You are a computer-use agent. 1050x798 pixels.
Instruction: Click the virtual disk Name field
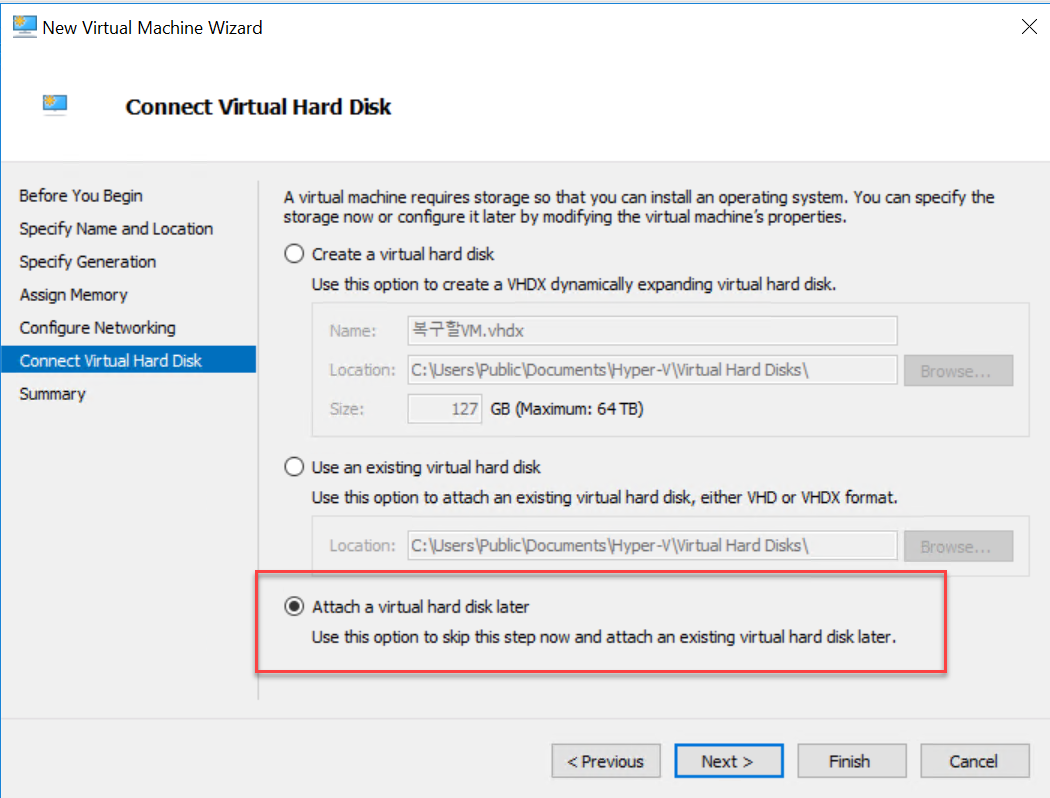click(652, 331)
